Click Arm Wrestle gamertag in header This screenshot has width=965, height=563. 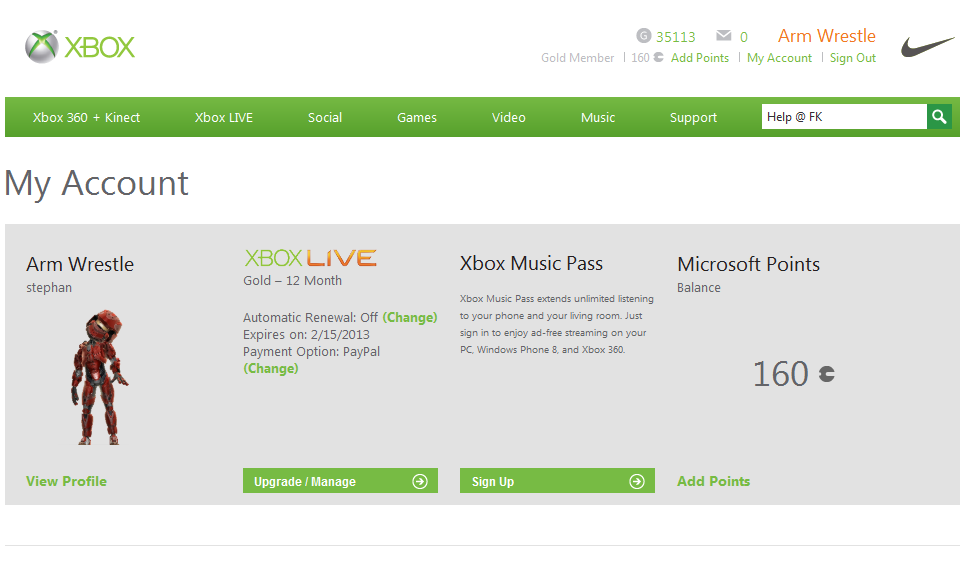pyautogui.click(x=827, y=36)
